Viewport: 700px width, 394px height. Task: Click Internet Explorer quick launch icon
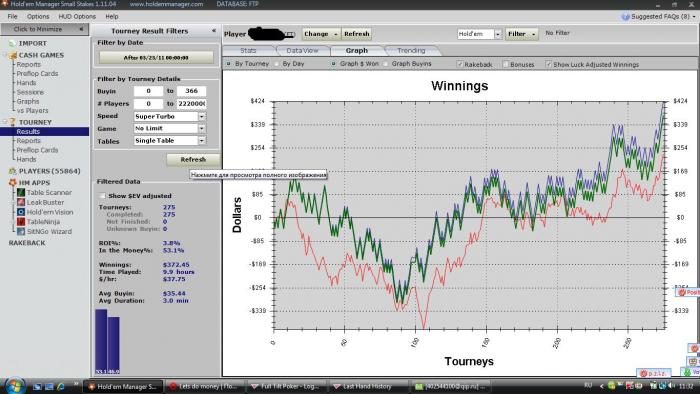coord(61,386)
